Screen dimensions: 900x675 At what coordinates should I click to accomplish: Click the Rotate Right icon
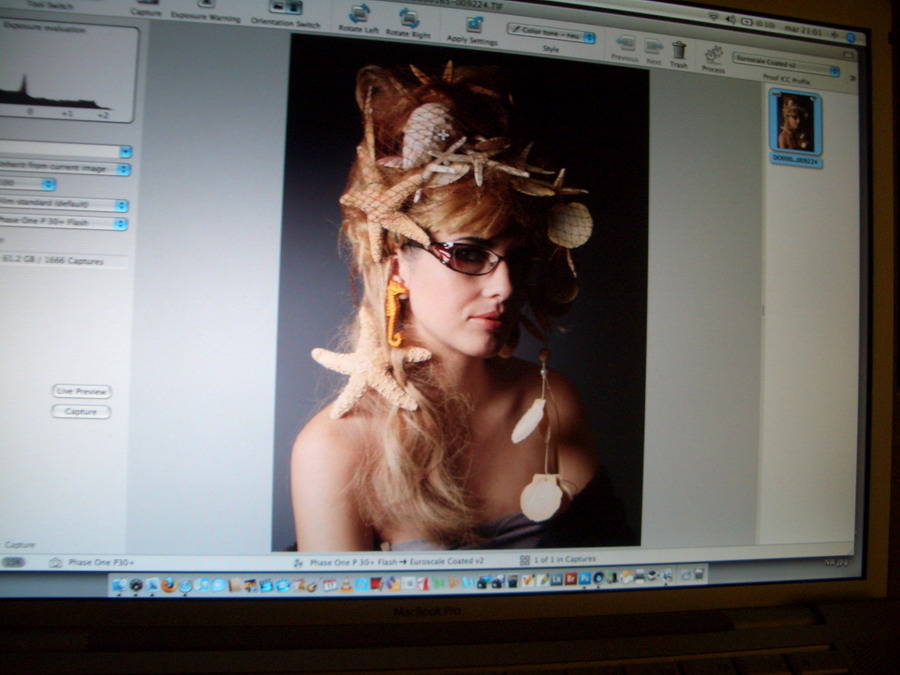409,17
